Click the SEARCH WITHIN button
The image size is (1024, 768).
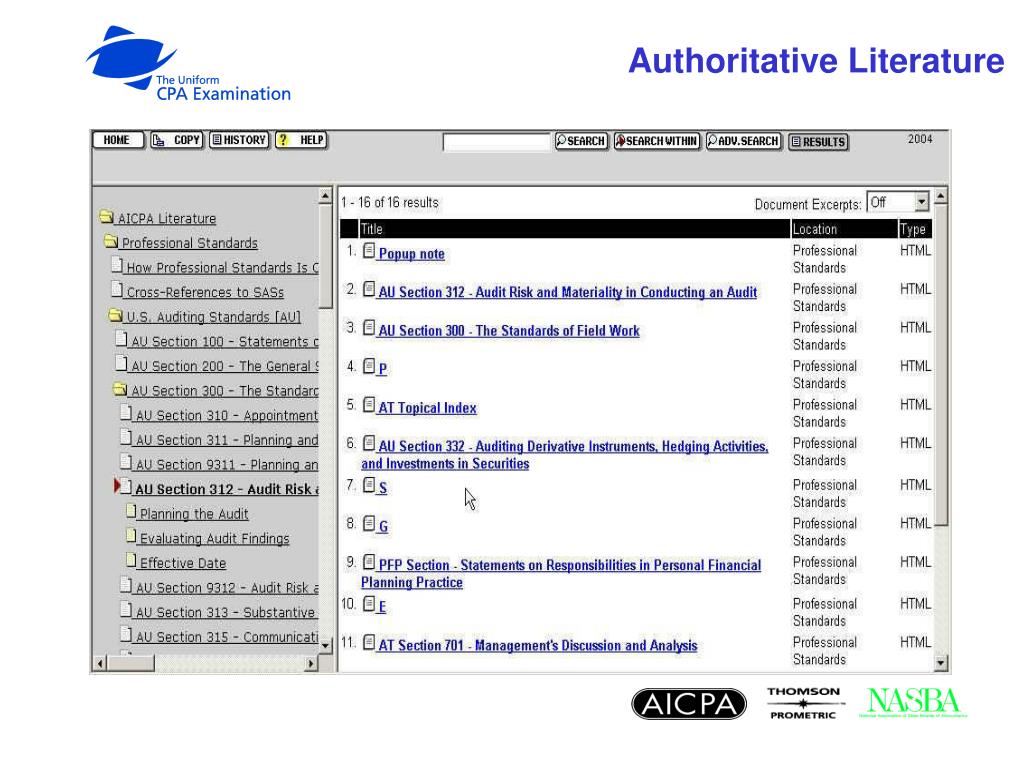[x=656, y=141]
